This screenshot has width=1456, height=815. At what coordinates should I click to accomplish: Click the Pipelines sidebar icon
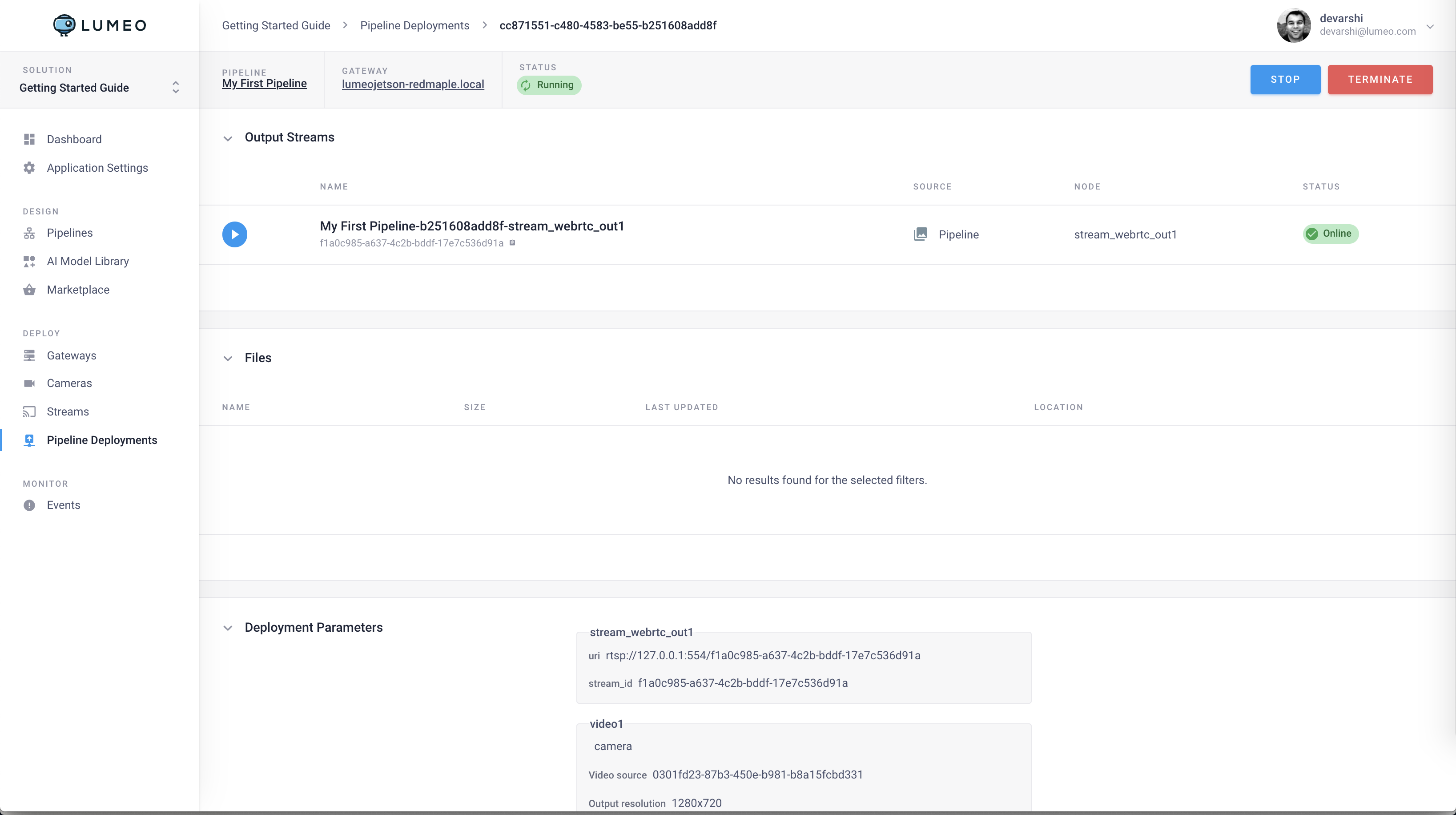[x=29, y=233]
